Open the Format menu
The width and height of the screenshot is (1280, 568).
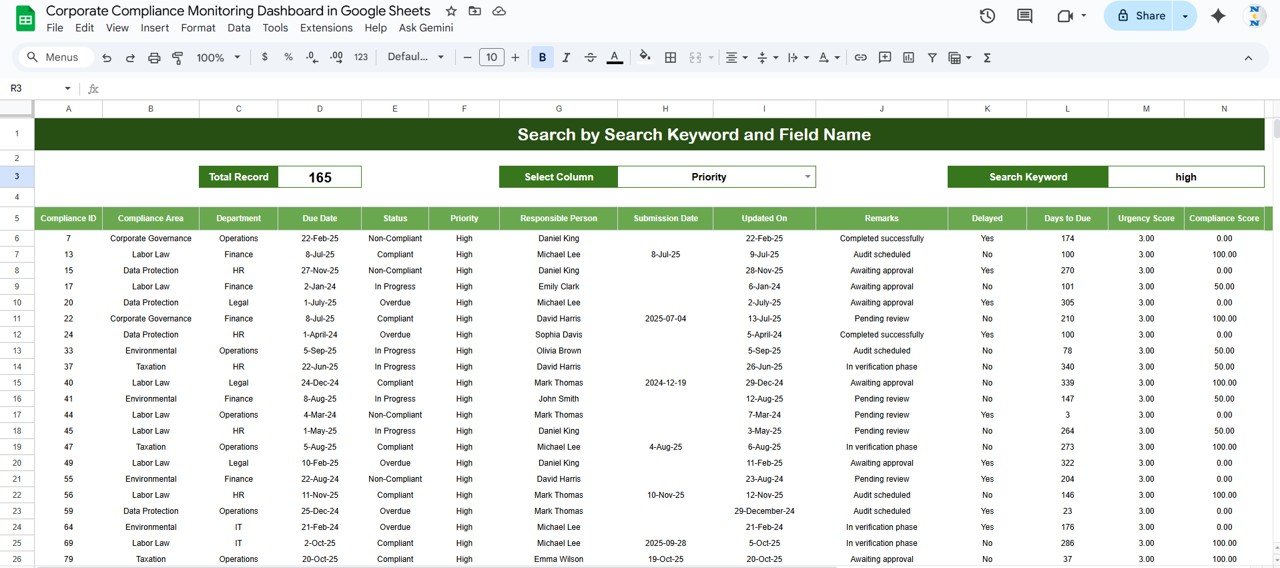198,28
